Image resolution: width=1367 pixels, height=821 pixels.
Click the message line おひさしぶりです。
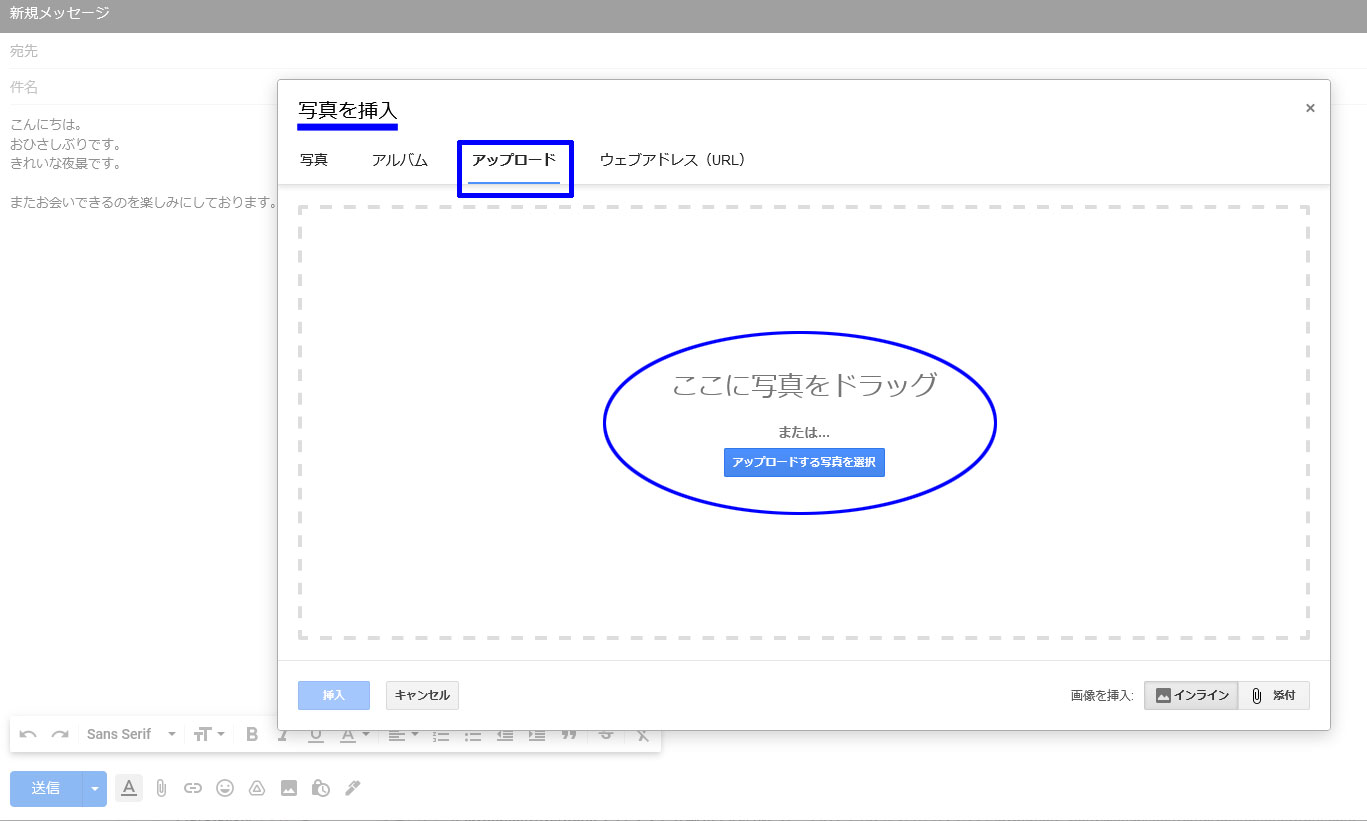pos(65,144)
